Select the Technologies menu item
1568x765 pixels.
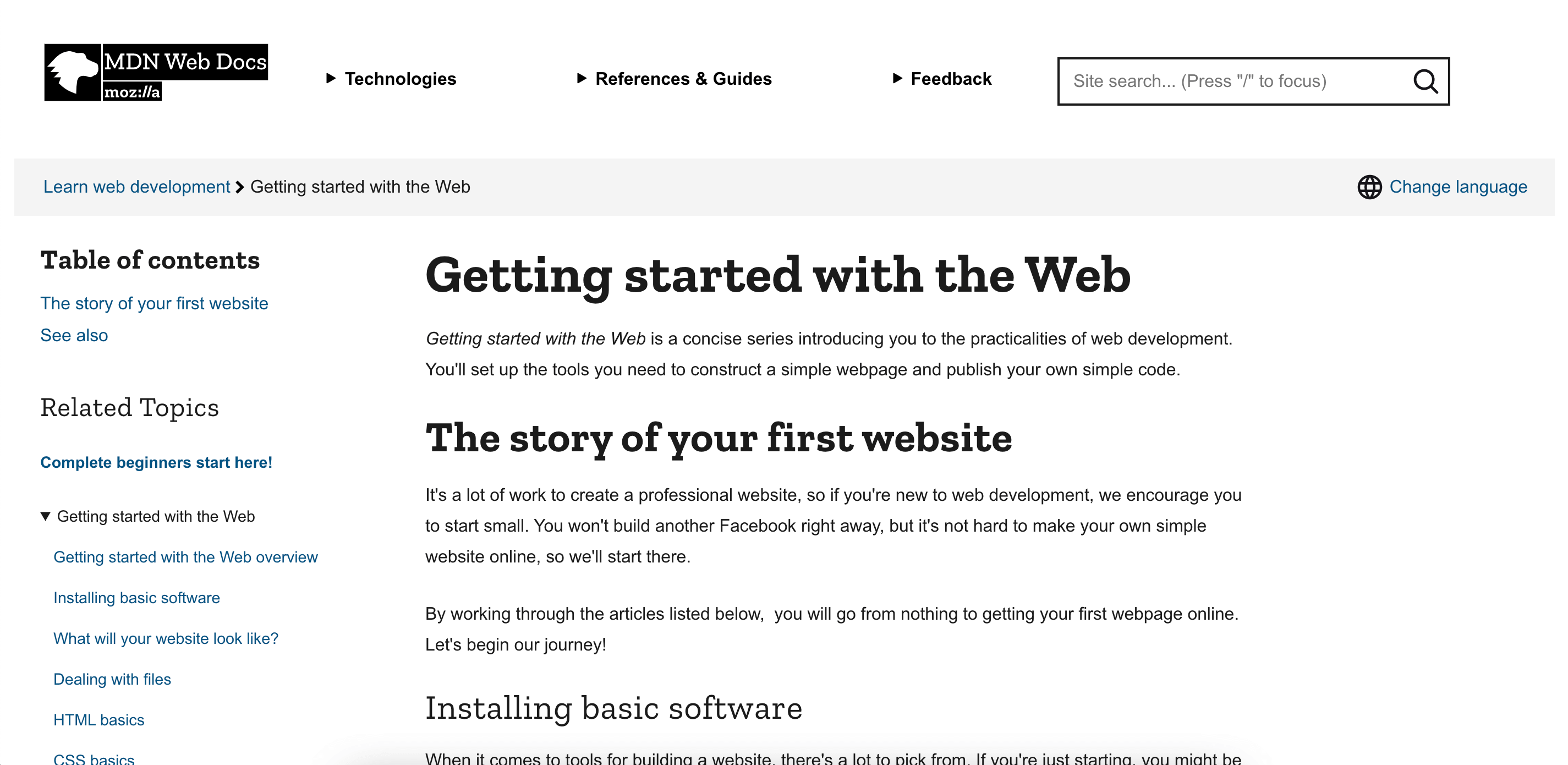[x=391, y=78]
